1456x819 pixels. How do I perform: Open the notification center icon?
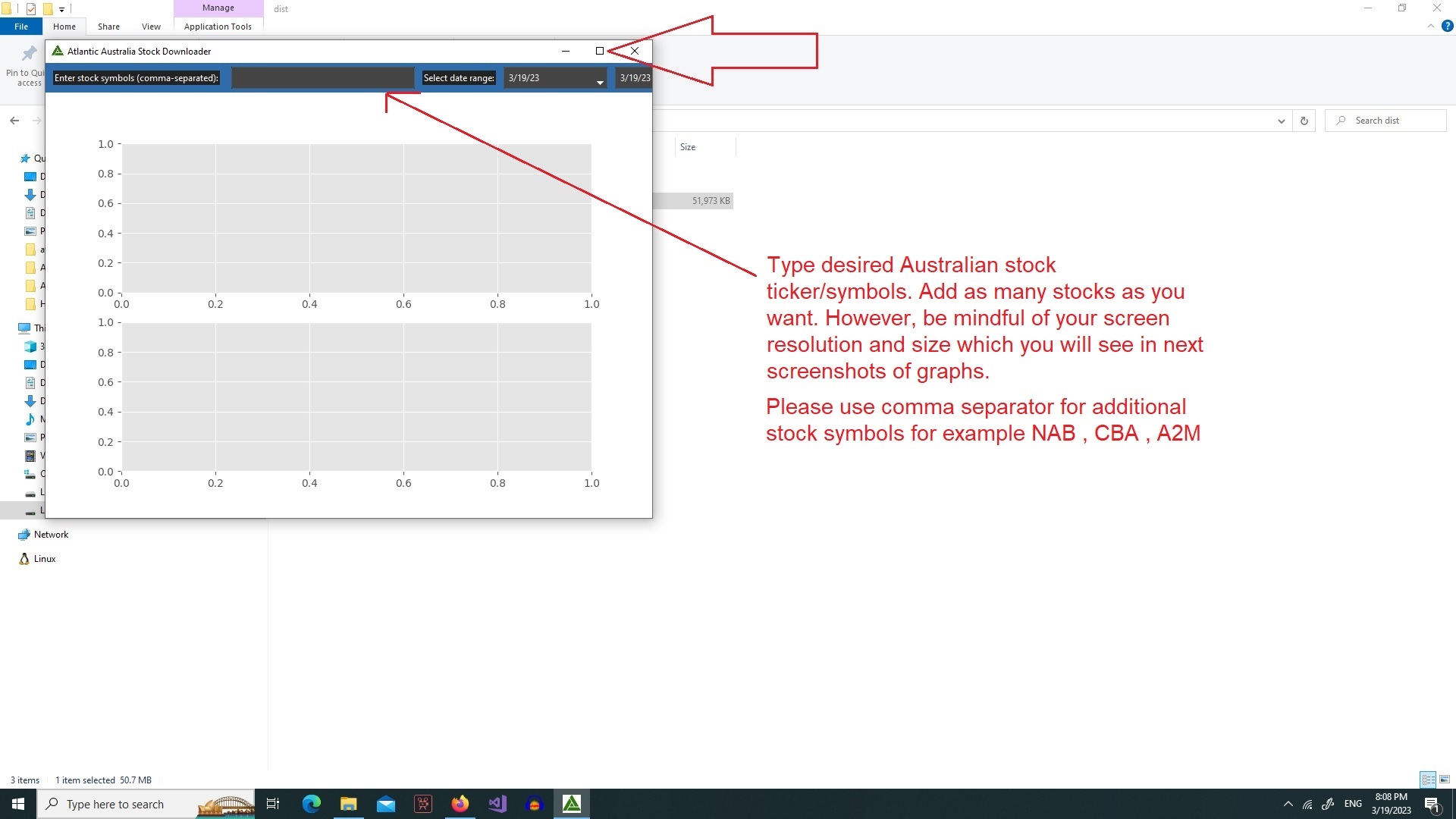1432,804
